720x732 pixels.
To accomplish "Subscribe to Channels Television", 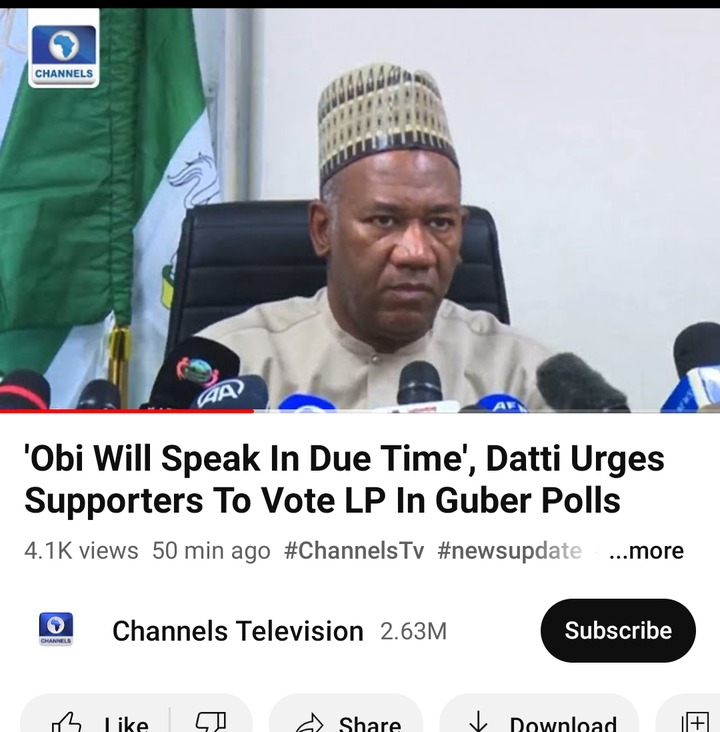I will coord(618,630).
